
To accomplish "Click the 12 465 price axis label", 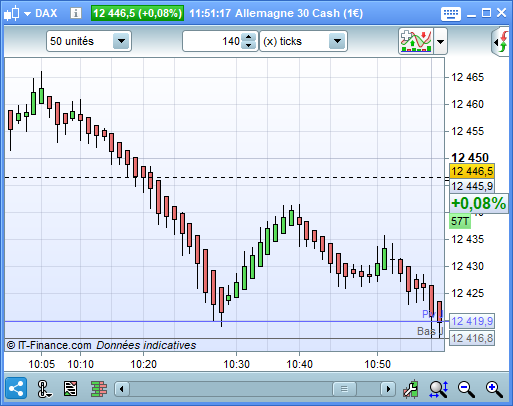I will tap(467, 77).
